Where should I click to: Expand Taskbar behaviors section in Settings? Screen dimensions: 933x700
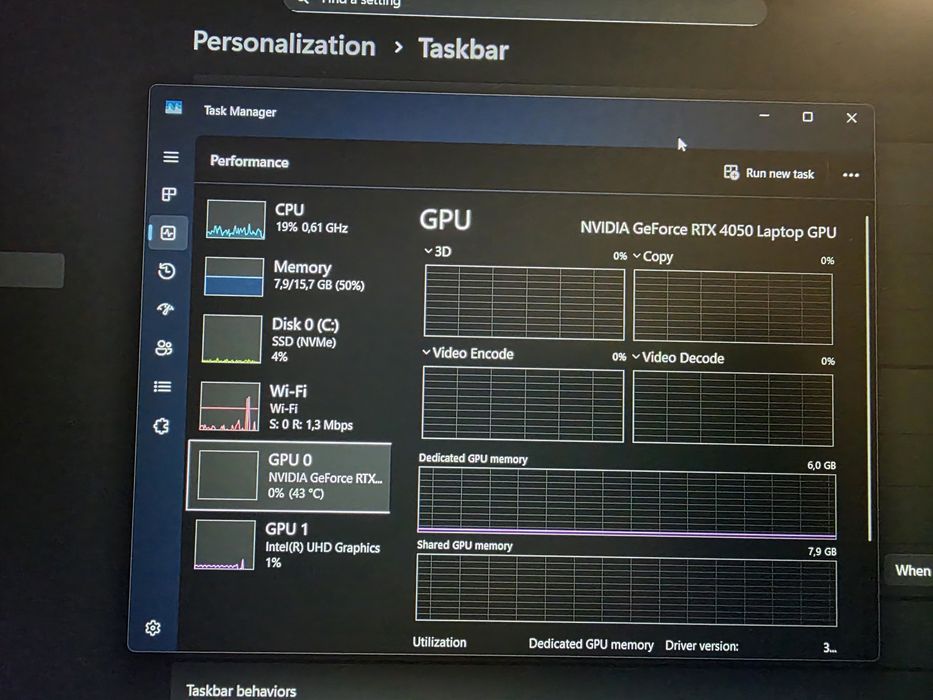[x=241, y=690]
